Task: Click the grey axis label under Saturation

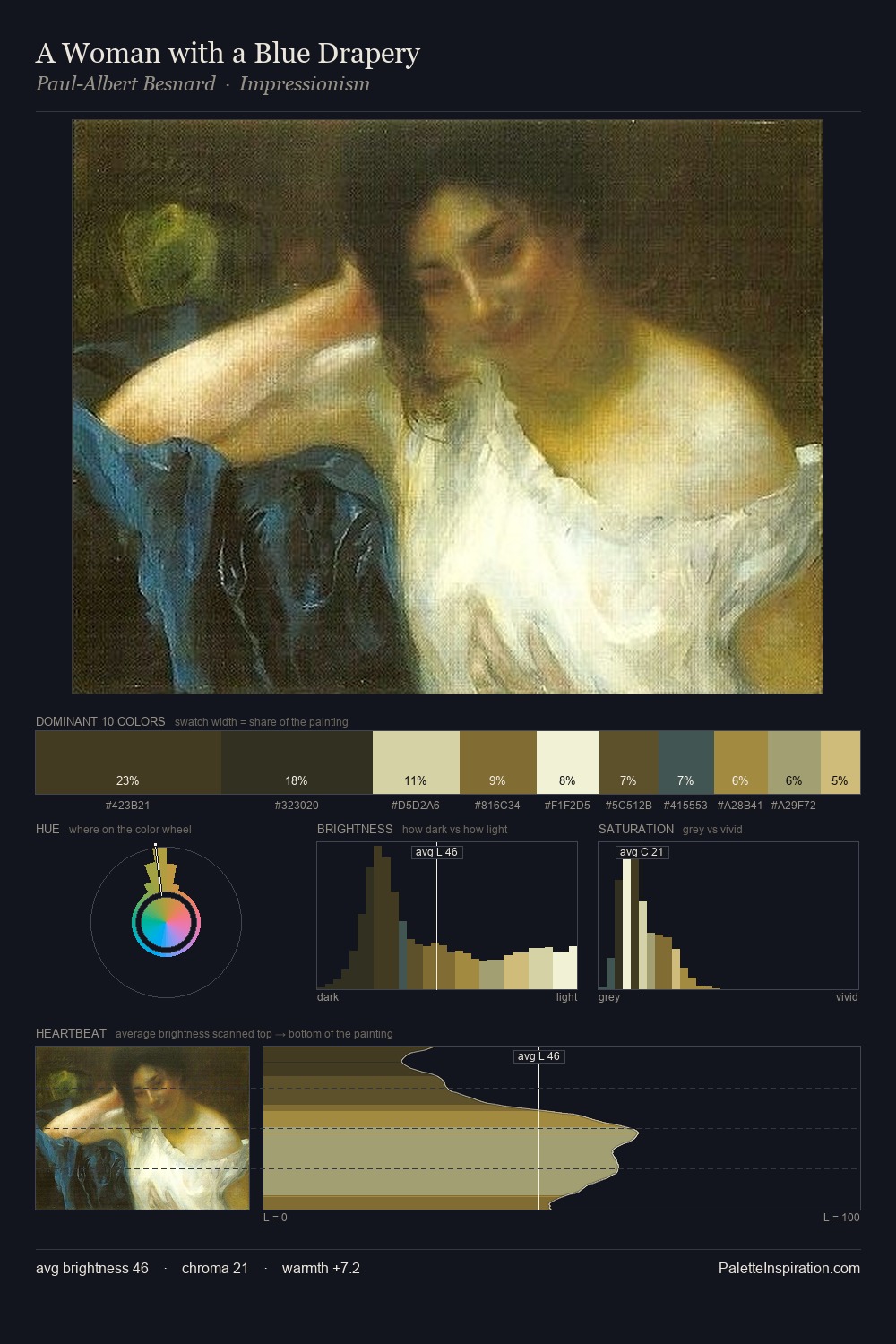Action: pyautogui.click(x=609, y=996)
